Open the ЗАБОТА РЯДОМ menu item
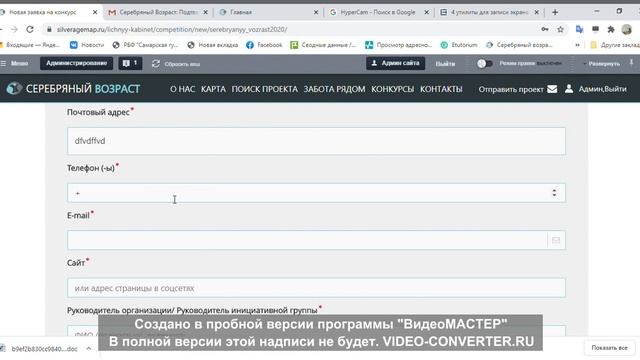The width and height of the screenshot is (640, 360). (x=334, y=89)
